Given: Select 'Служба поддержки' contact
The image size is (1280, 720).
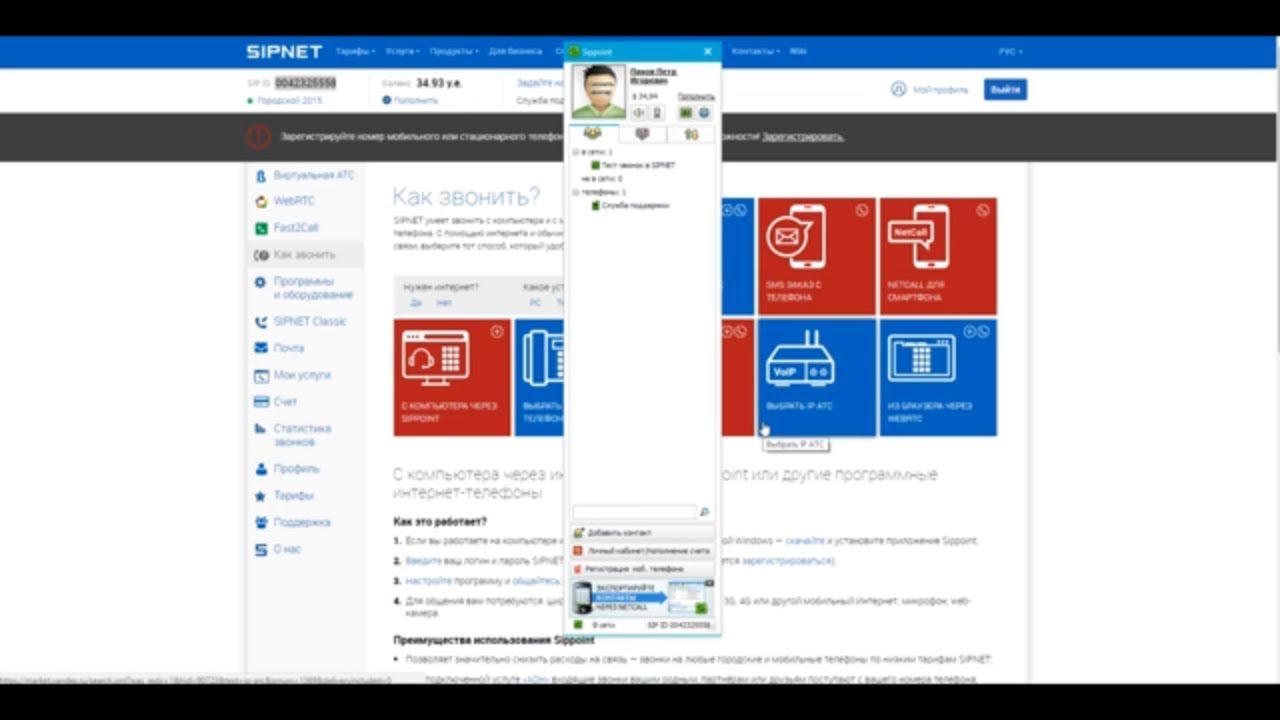Looking at the screenshot, I should pyautogui.click(x=630, y=205).
